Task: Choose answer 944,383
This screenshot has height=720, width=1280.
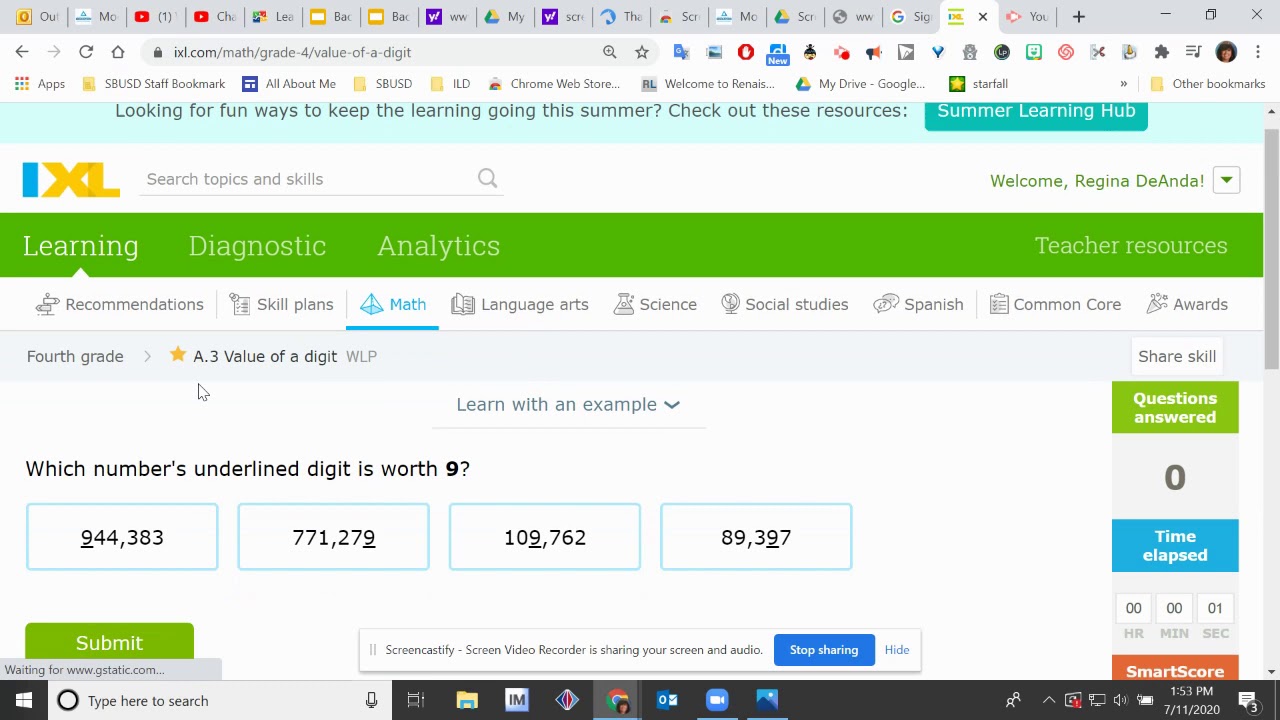Action: (x=122, y=537)
